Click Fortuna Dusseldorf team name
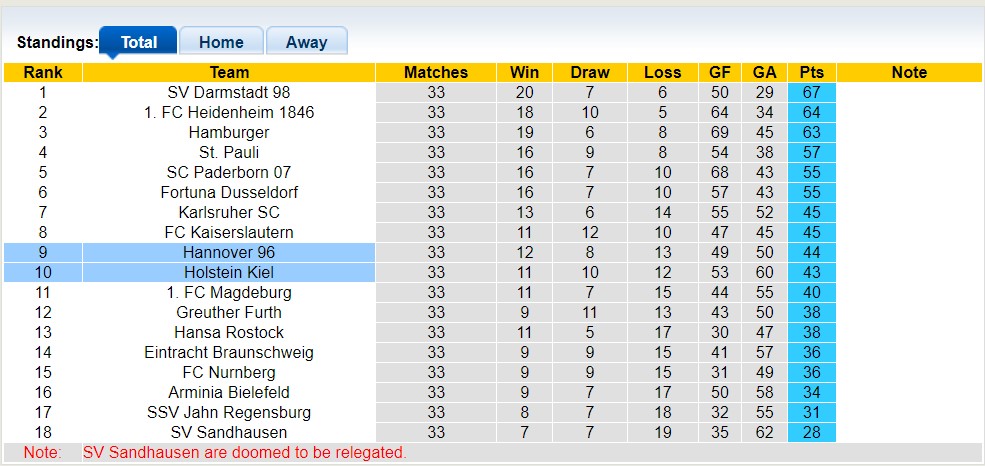 coord(229,192)
